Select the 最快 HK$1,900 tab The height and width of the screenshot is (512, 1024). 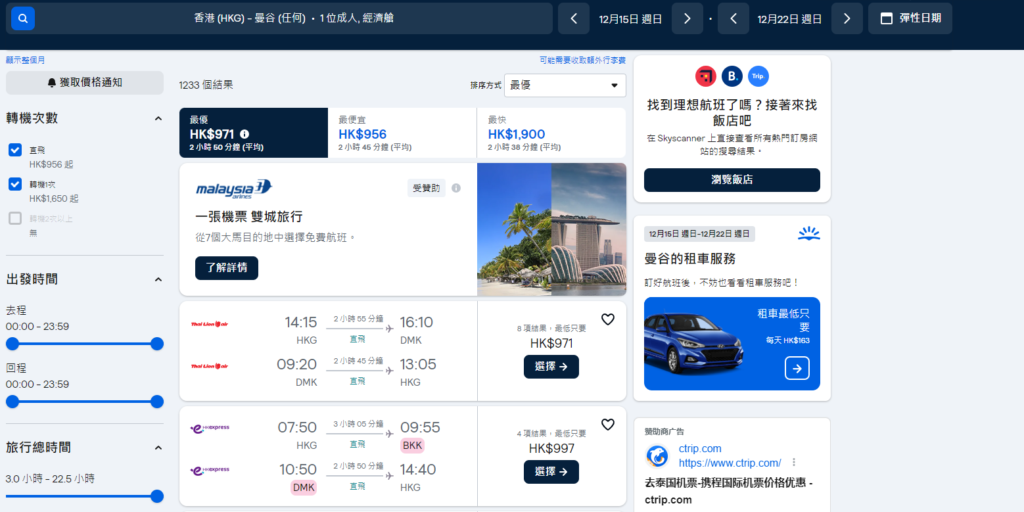pos(551,133)
